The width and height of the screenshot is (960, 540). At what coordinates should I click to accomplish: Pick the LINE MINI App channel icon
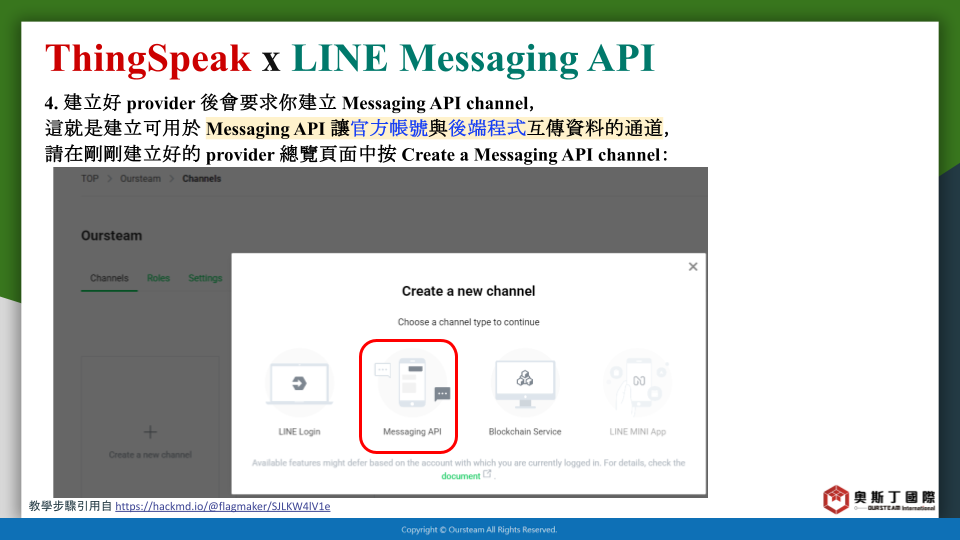(637, 383)
